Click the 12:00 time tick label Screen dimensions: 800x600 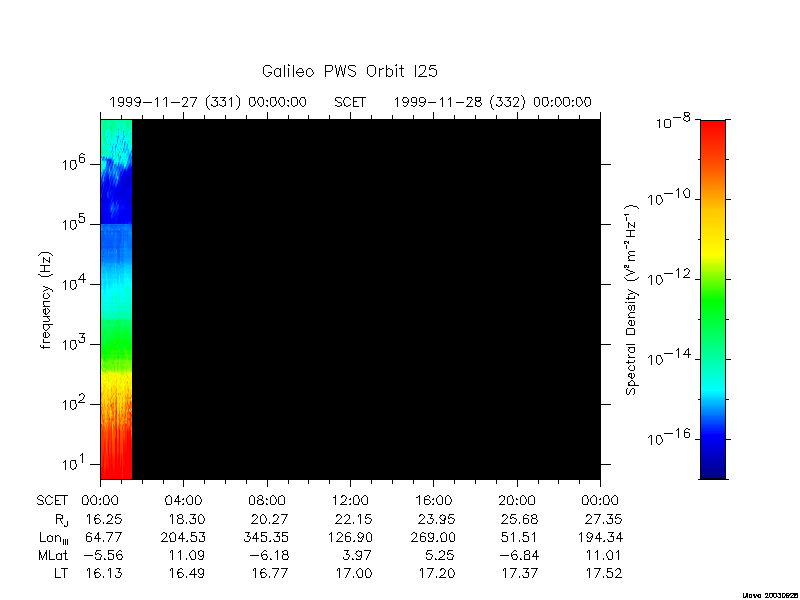tap(350, 501)
